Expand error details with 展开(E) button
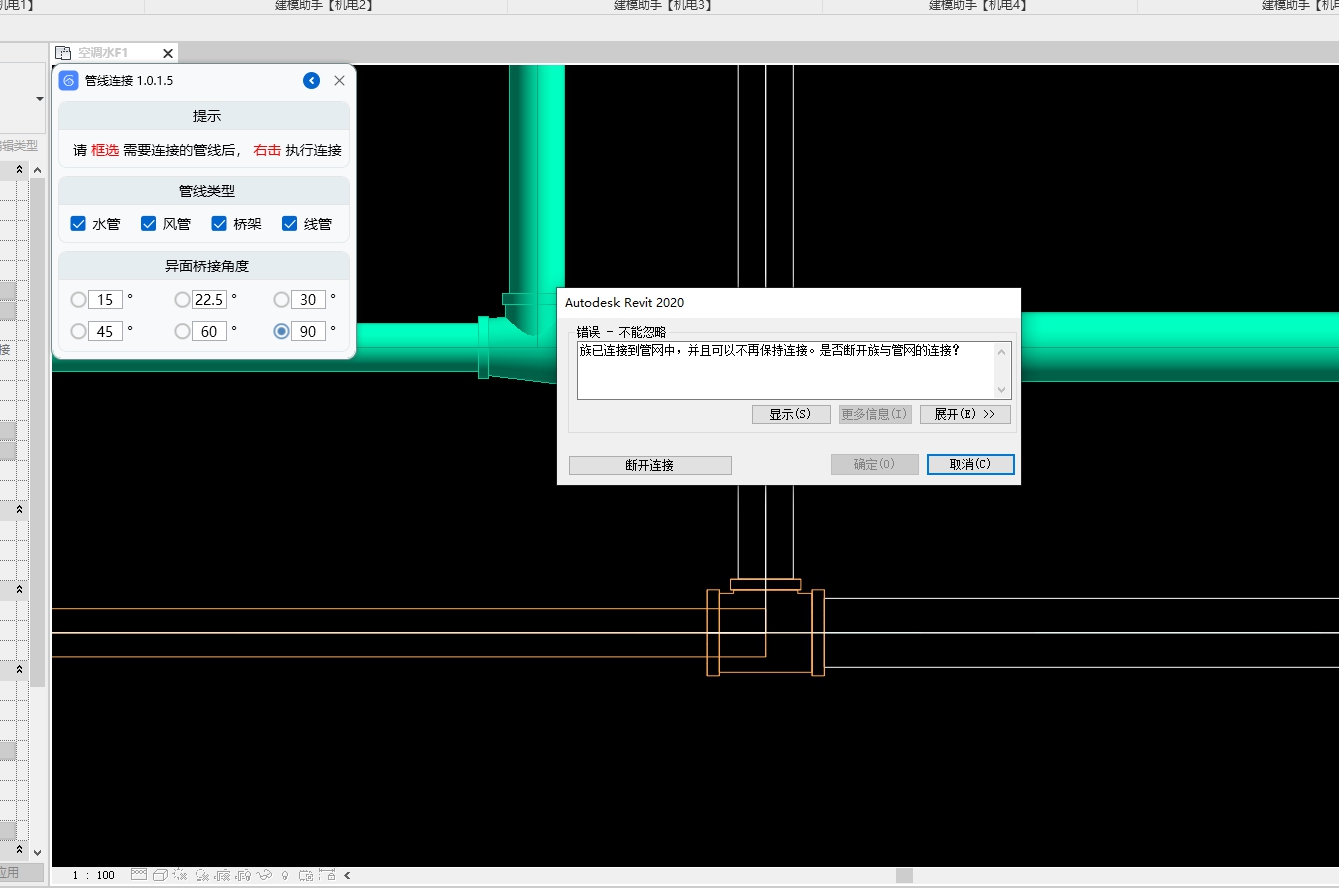The height and width of the screenshot is (888, 1339). [x=964, y=414]
